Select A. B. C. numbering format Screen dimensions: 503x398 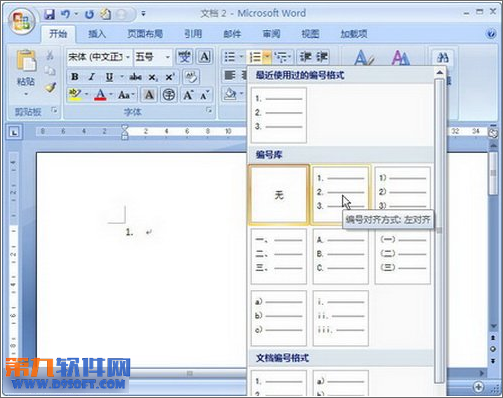click(341, 256)
